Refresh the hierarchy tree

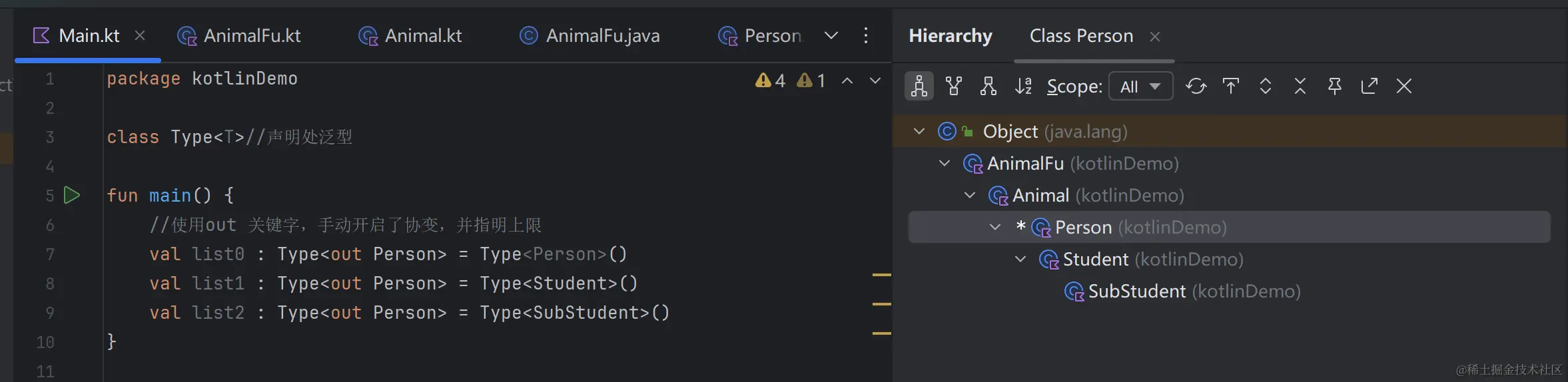(1196, 87)
